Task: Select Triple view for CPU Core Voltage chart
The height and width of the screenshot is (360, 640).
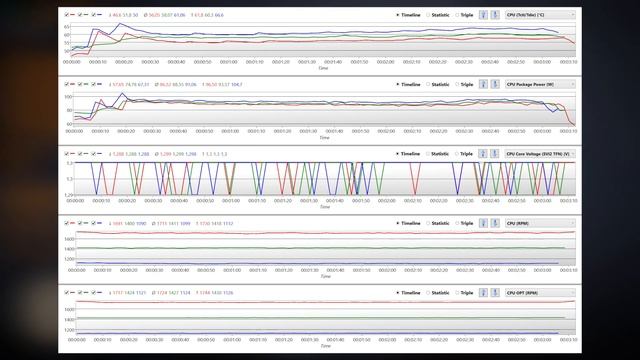Action: 464,154
